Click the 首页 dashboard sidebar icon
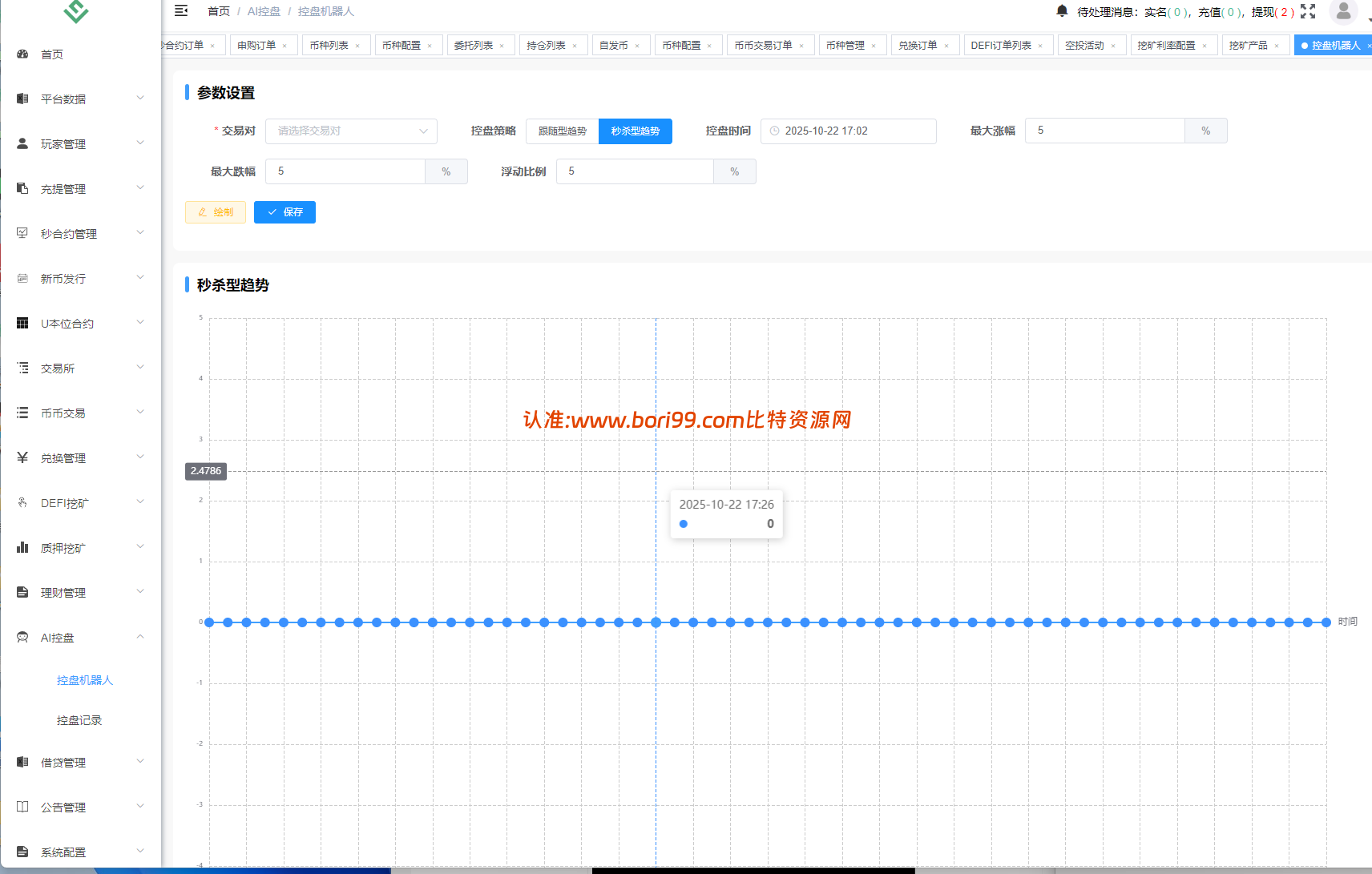The width and height of the screenshot is (1372, 874). click(x=22, y=54)
